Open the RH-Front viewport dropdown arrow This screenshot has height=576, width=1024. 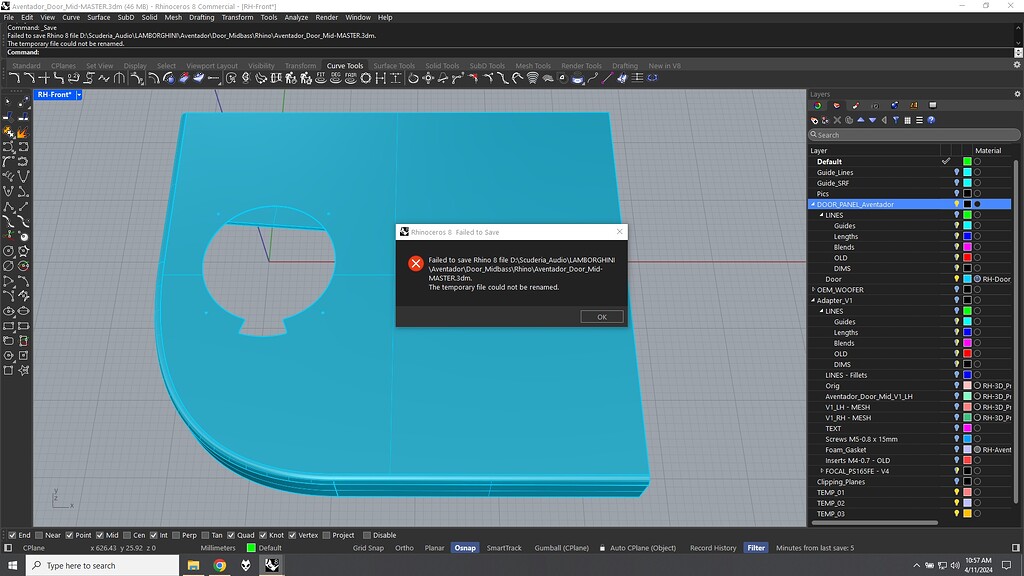[x=79, y=95]
